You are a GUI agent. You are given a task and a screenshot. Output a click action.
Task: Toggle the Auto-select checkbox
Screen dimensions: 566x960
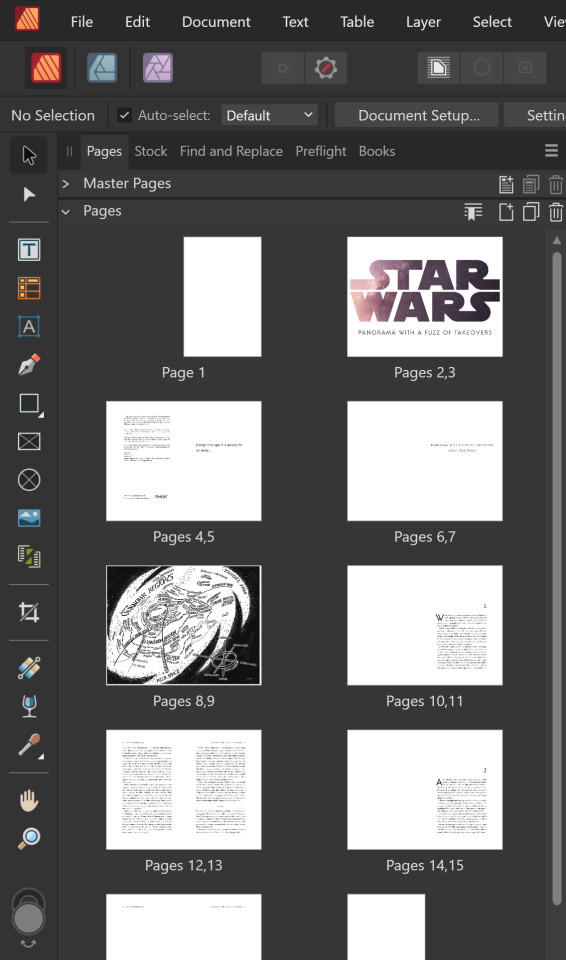pyautogui.click(x=124, y=115)
